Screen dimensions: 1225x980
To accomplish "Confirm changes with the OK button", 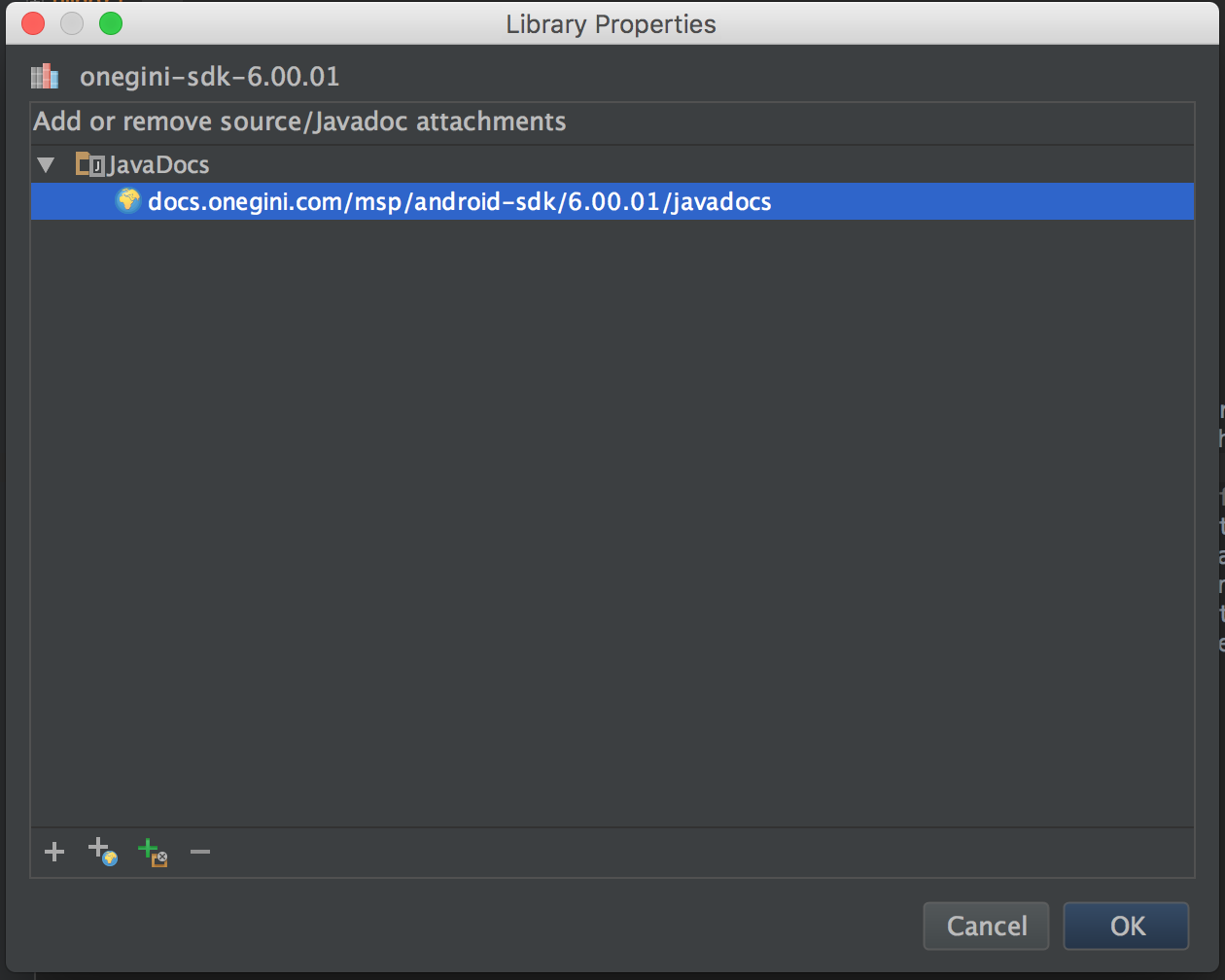I will tap(1125, 926).
